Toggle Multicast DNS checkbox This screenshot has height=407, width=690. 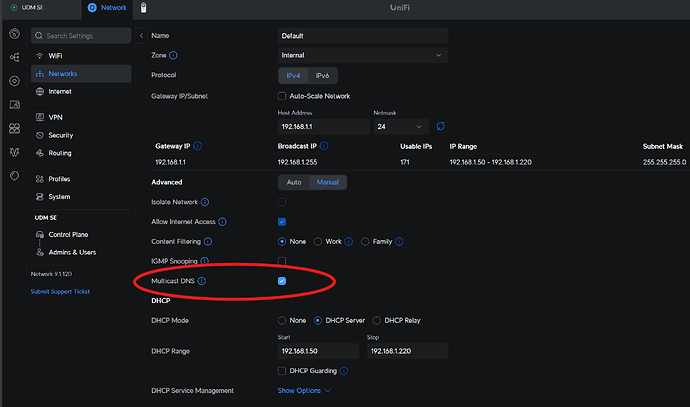pos(282,281)
